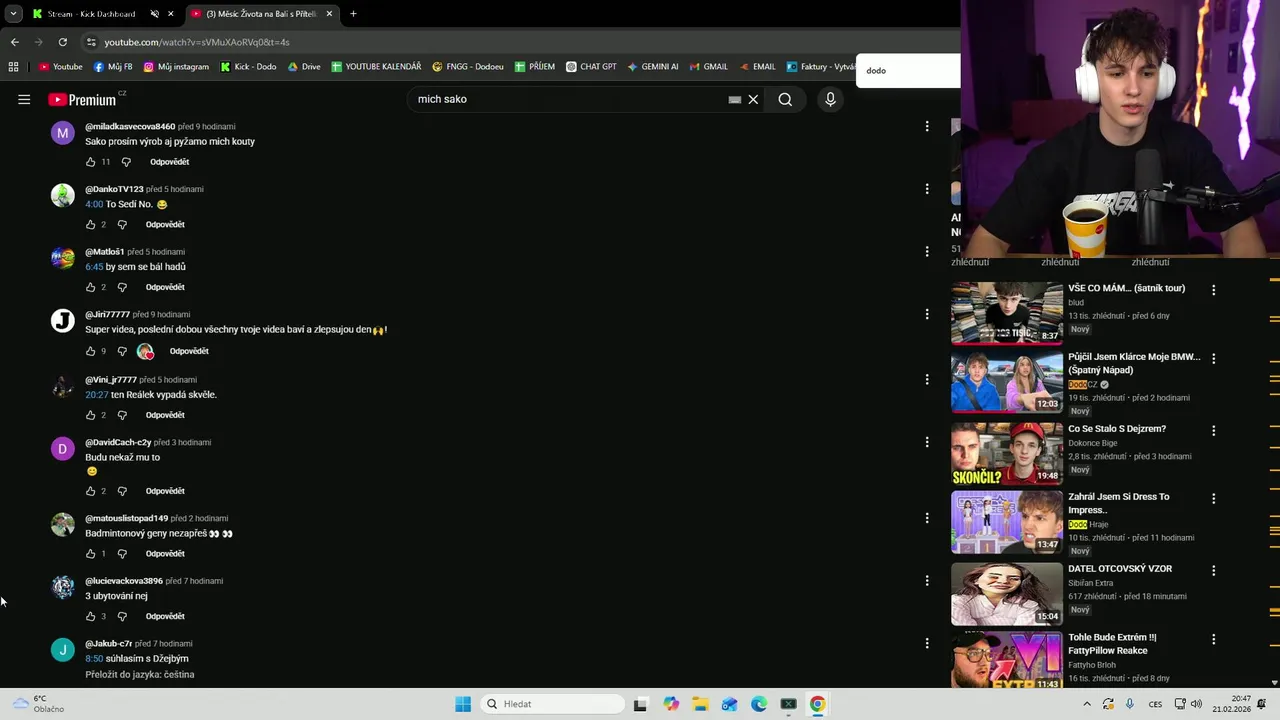Image resolution: width=1280 pixels, height=720 pixels.
Task: Open the tab search dropdown arrow
Action: pyautogui.click(x=13, y=14)
